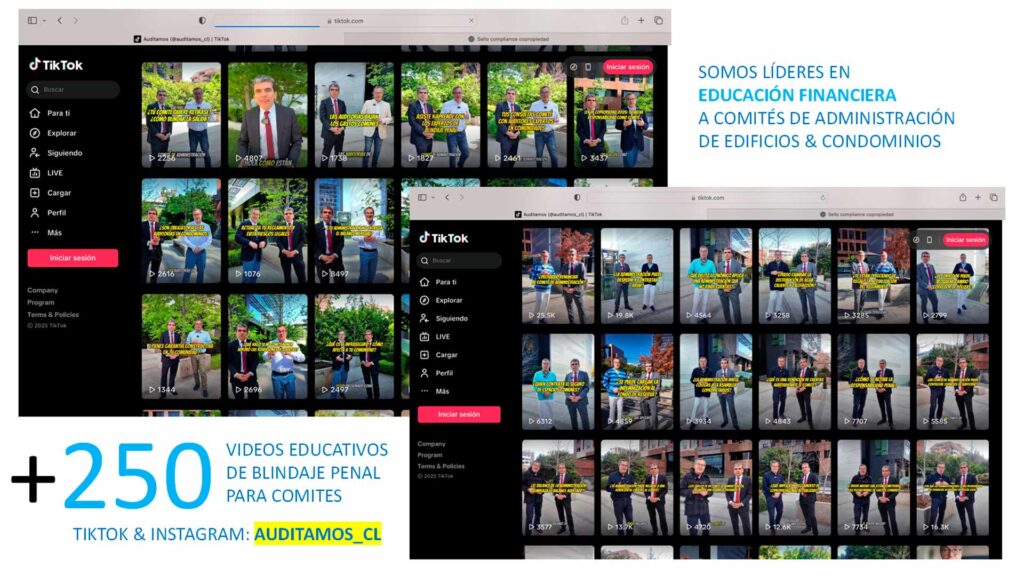Click Terms & Policies link in front window
The width and height of the screenshot is (1024, 576).
441,466
